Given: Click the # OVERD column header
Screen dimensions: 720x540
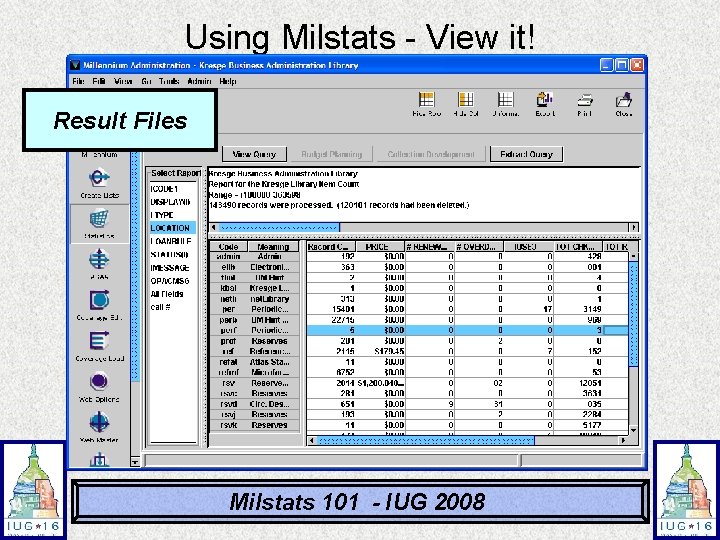Looking at the screenshot, I should (479, 247).
